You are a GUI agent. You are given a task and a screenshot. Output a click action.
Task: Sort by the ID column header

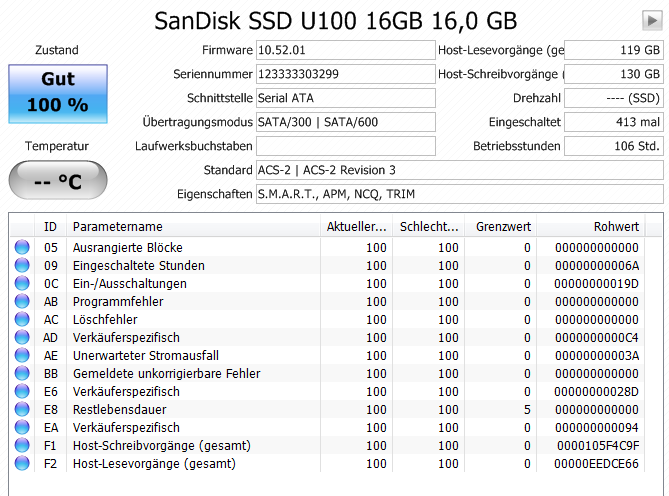pos(50,226)
